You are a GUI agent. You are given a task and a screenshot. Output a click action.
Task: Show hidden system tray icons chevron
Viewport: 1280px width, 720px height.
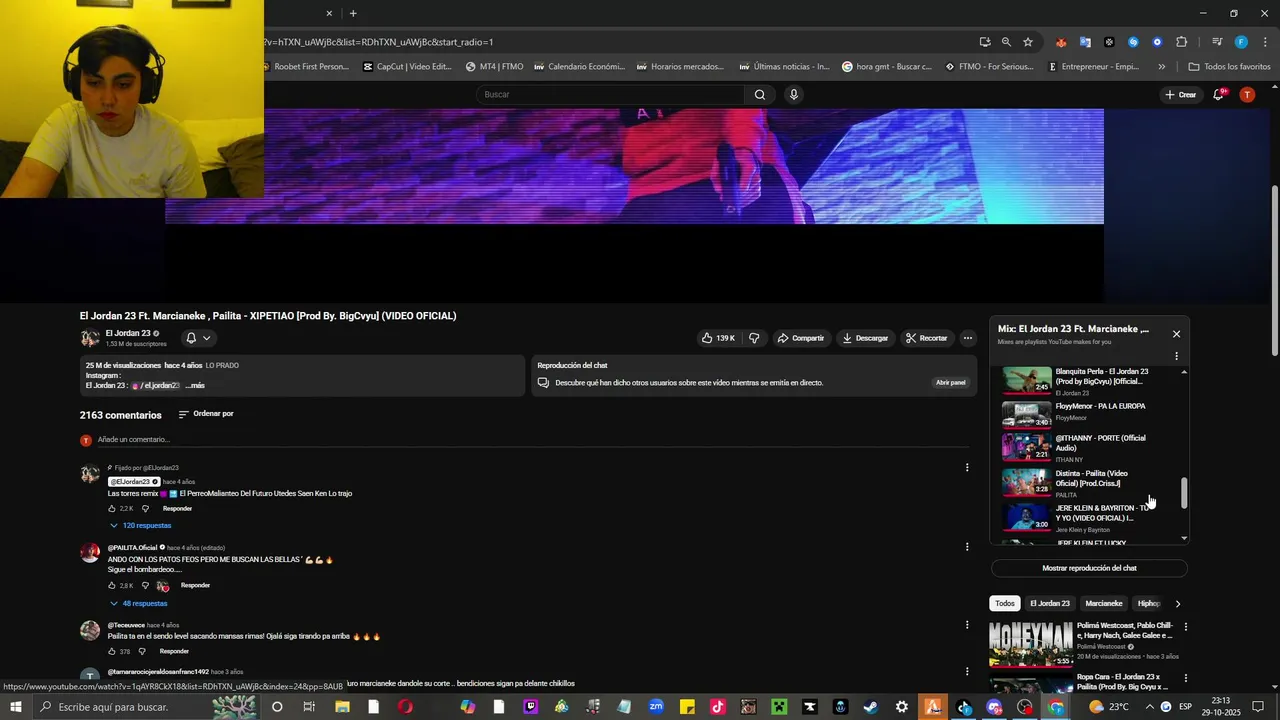coord(1148,707)
